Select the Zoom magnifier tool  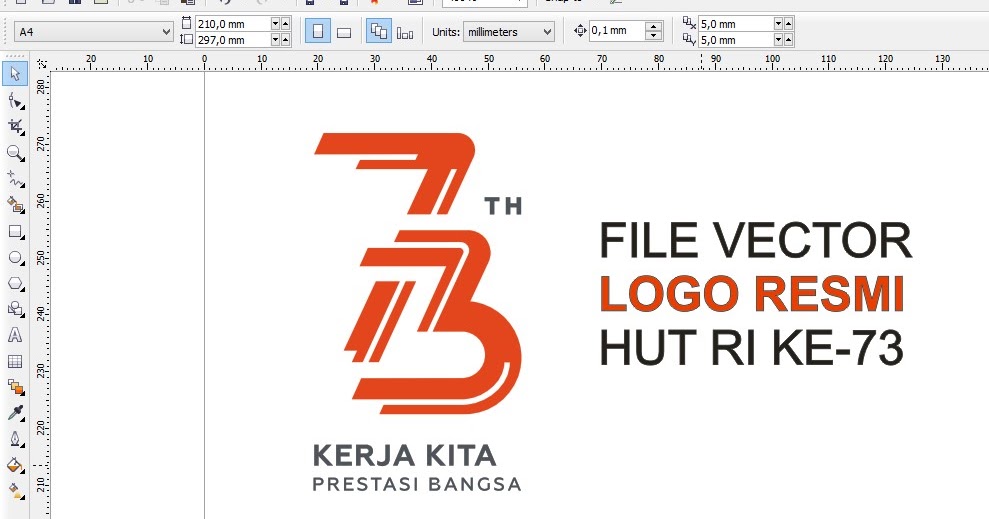(x=15, y=153)
